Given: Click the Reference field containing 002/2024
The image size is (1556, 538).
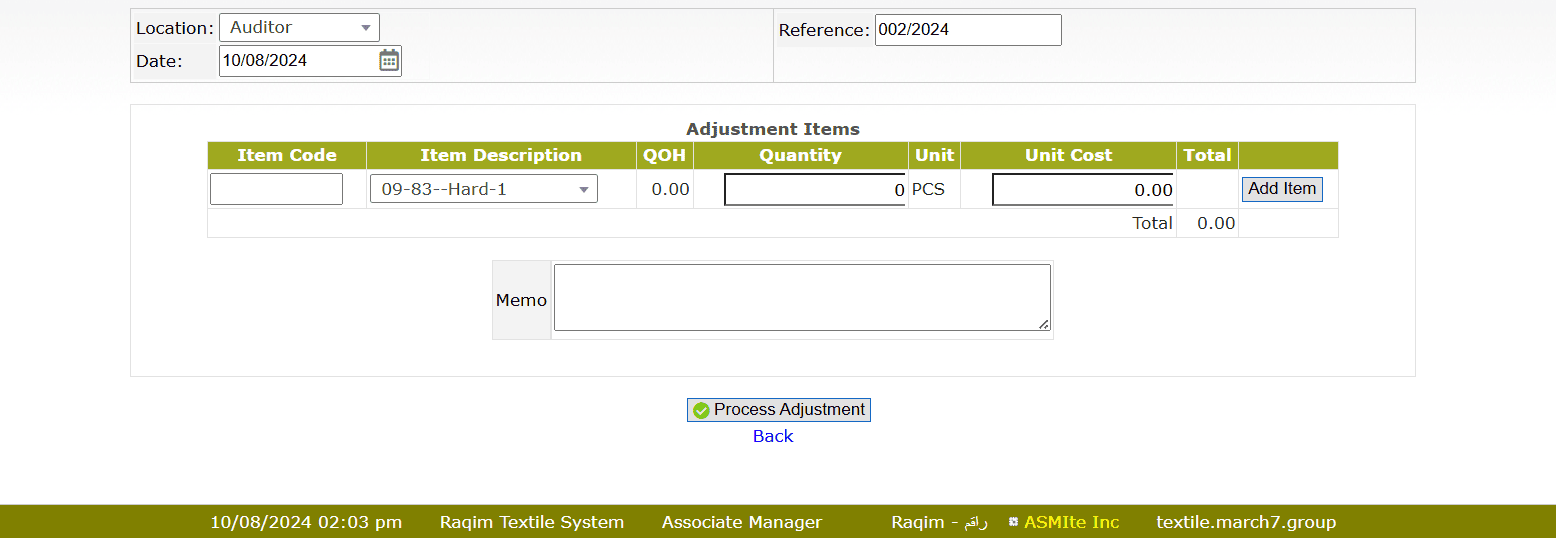Looking at the screenshot, I should (967, 30).
